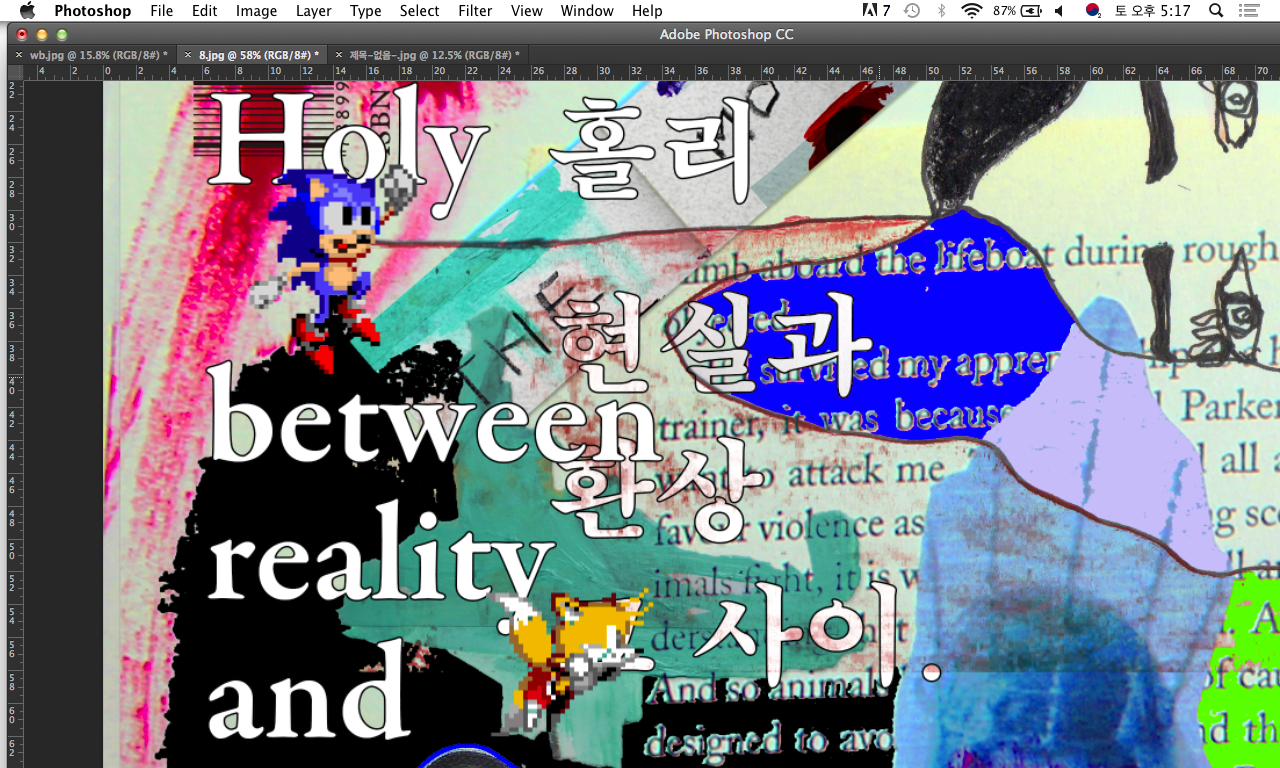Close the 8.jpg document tab
The width and height of the screenshot is (1280, 768).
click(189, 55)
